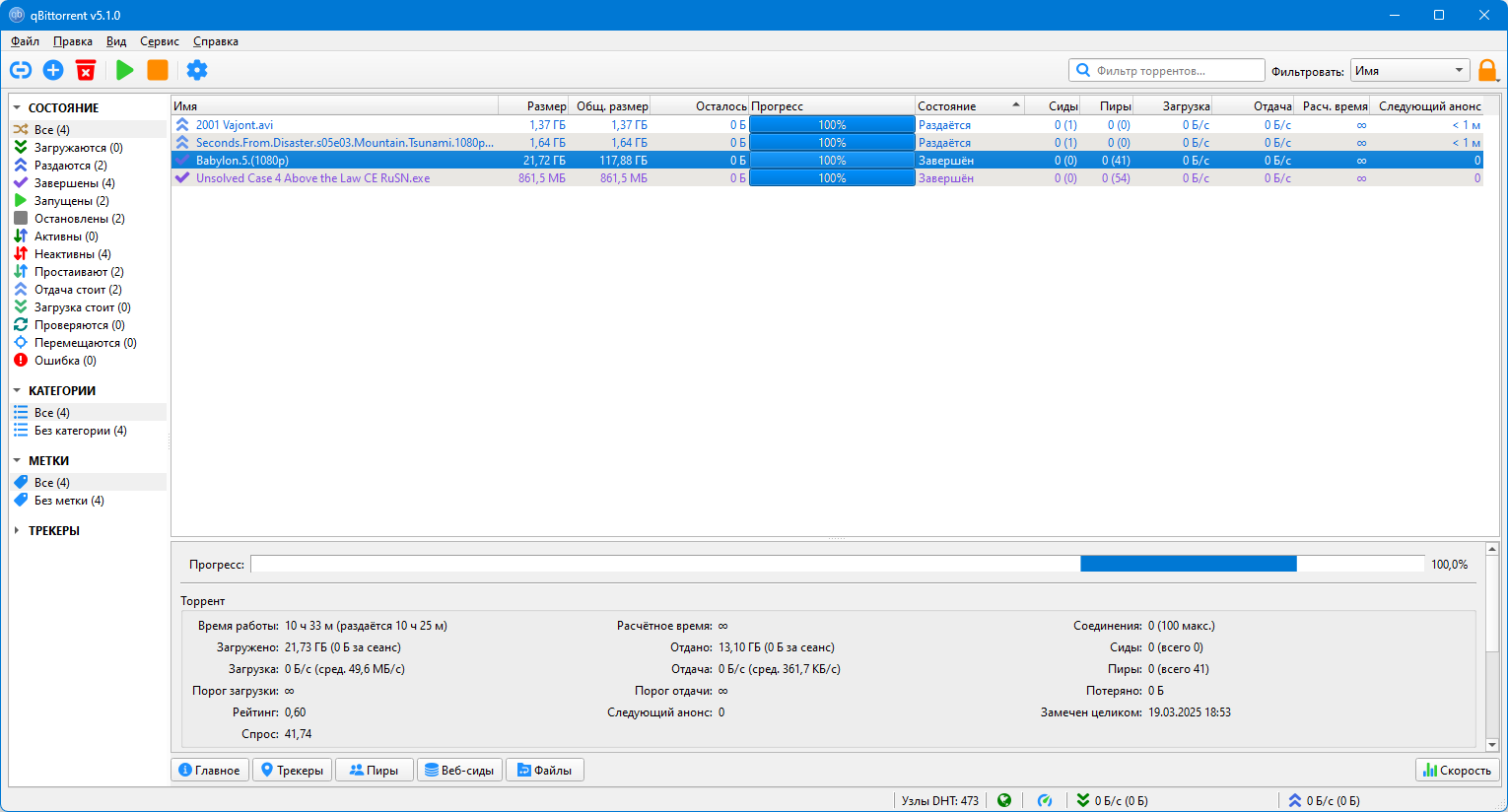
Task: Open the Фильтровать Имя dropdown
Action: coord(1409,71)
